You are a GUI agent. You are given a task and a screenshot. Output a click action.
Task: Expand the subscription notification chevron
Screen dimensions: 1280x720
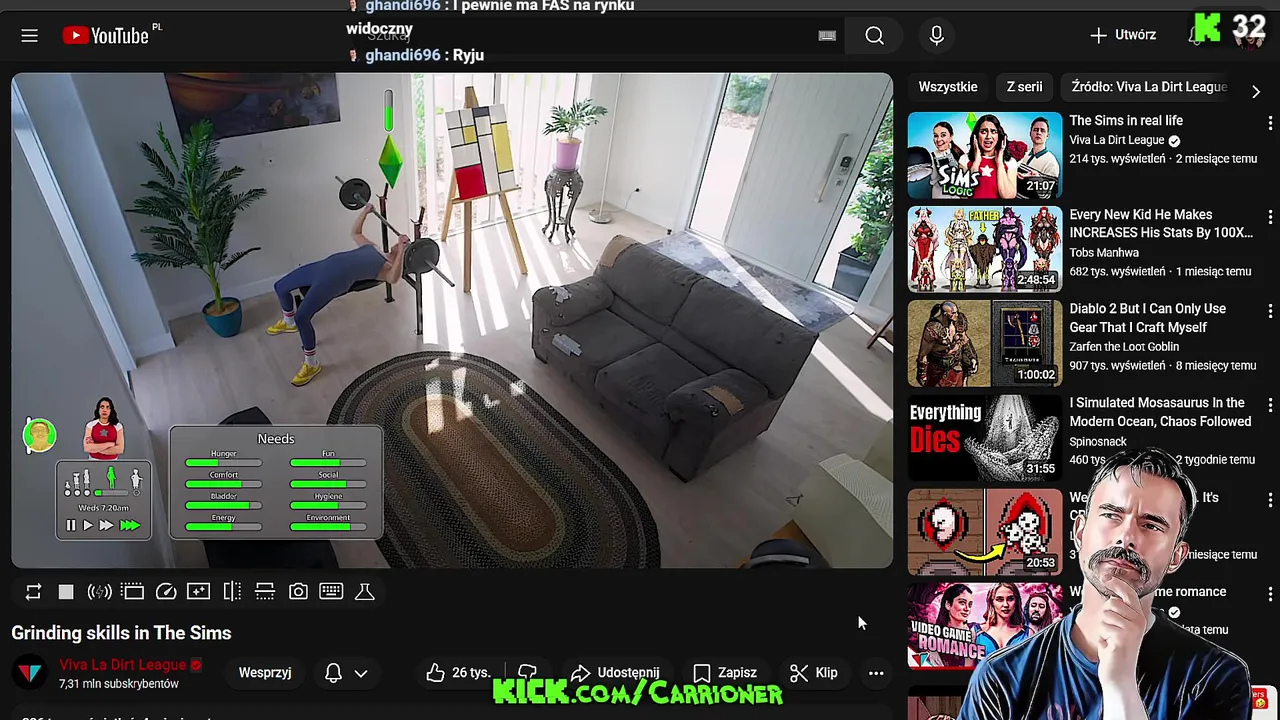[x=361, y=673]
